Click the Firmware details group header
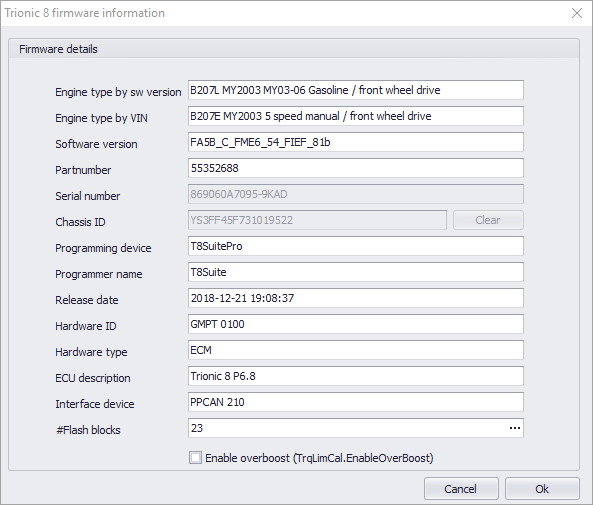Viewport: 593px width, 505px height. (294, 49)
